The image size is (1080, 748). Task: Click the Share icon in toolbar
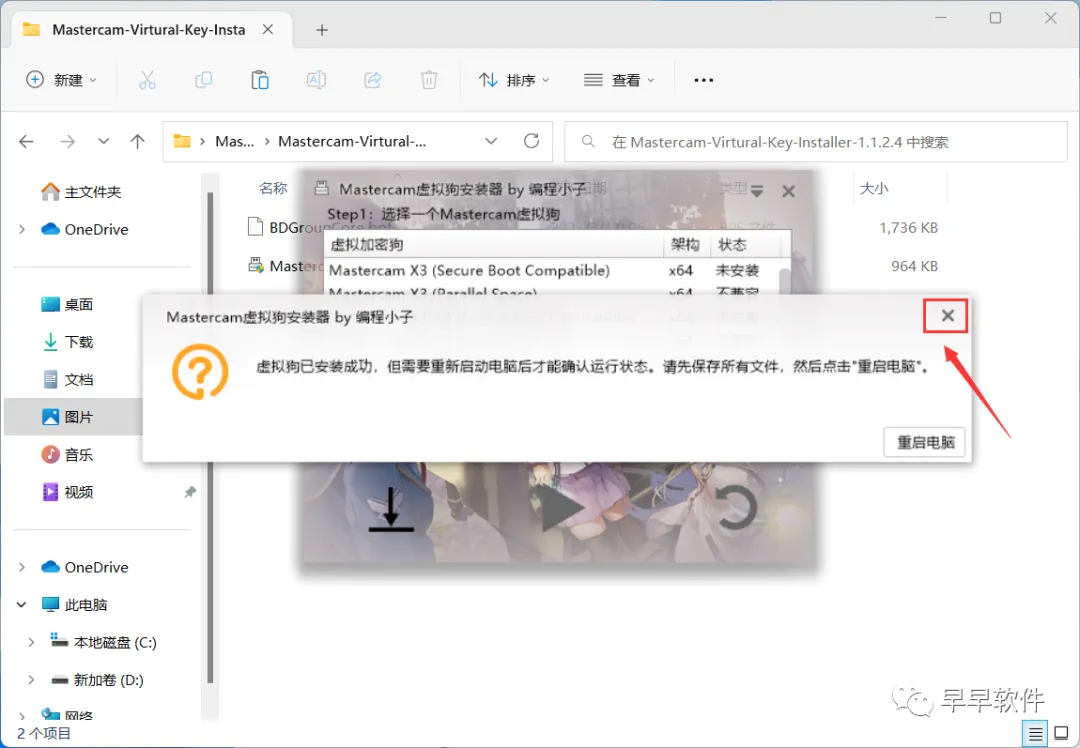[x=373, y=80]
